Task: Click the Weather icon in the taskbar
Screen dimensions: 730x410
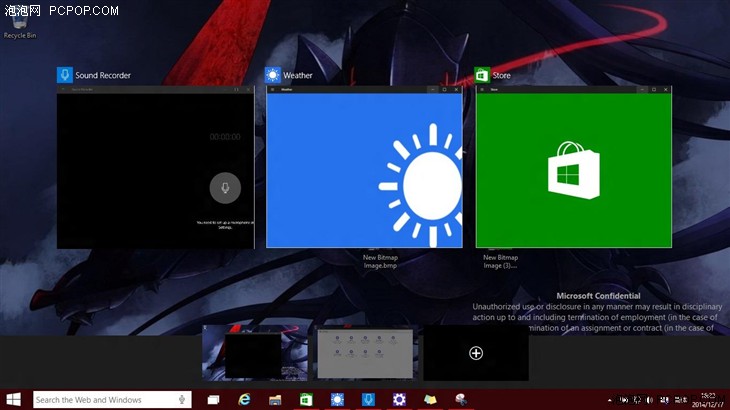Action: (x=337, y=400)
